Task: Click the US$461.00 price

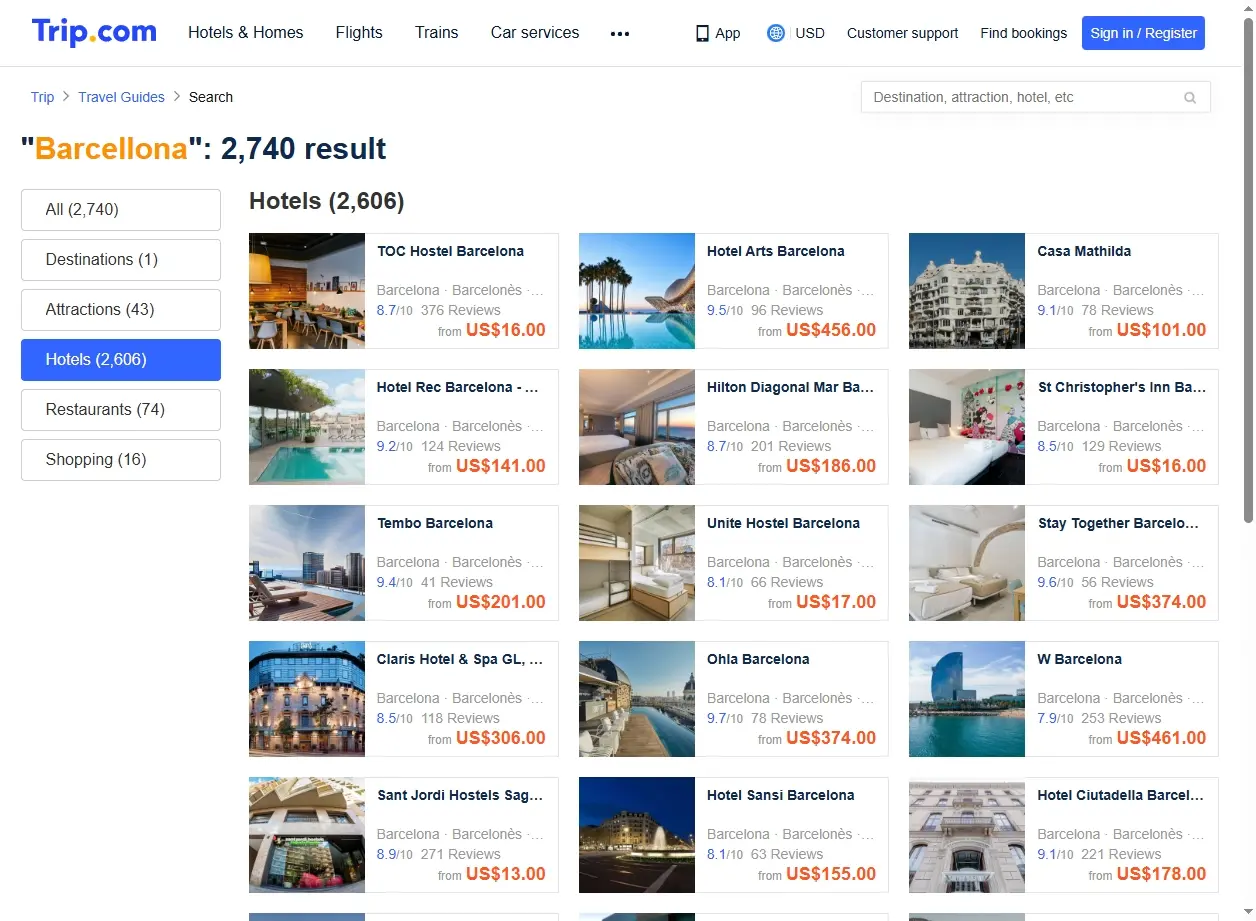Action: pos(1161,738)
